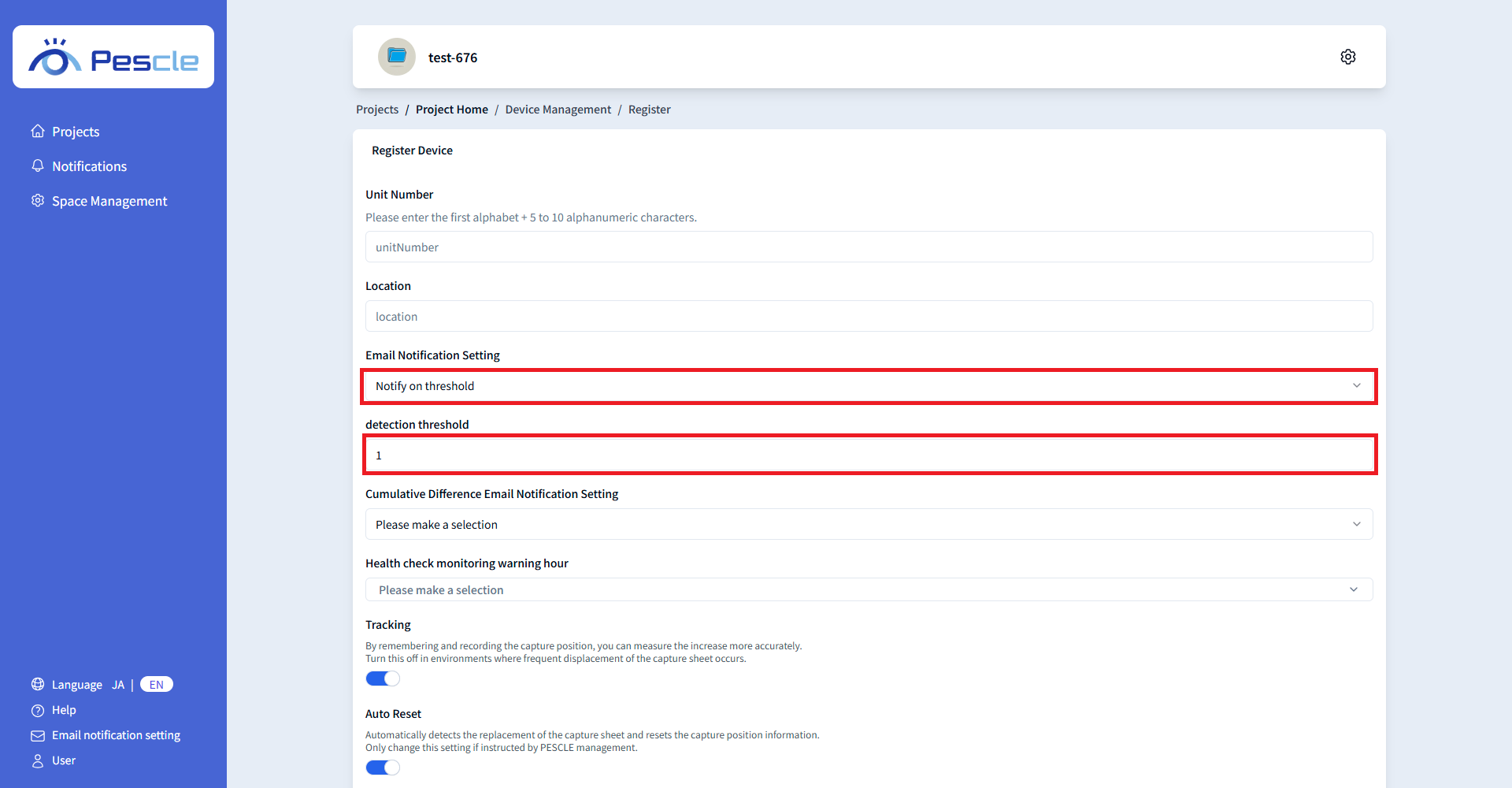The height and width of the screenshot is (788, 1512).
Task: Navigate to Device Management breadcrumb
Action: click(x=558, y=110)
